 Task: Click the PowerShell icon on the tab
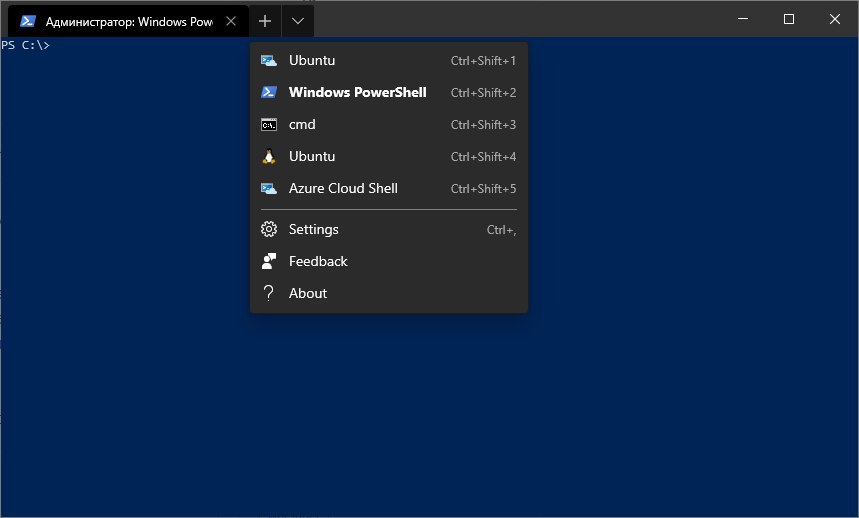[27, 21]
